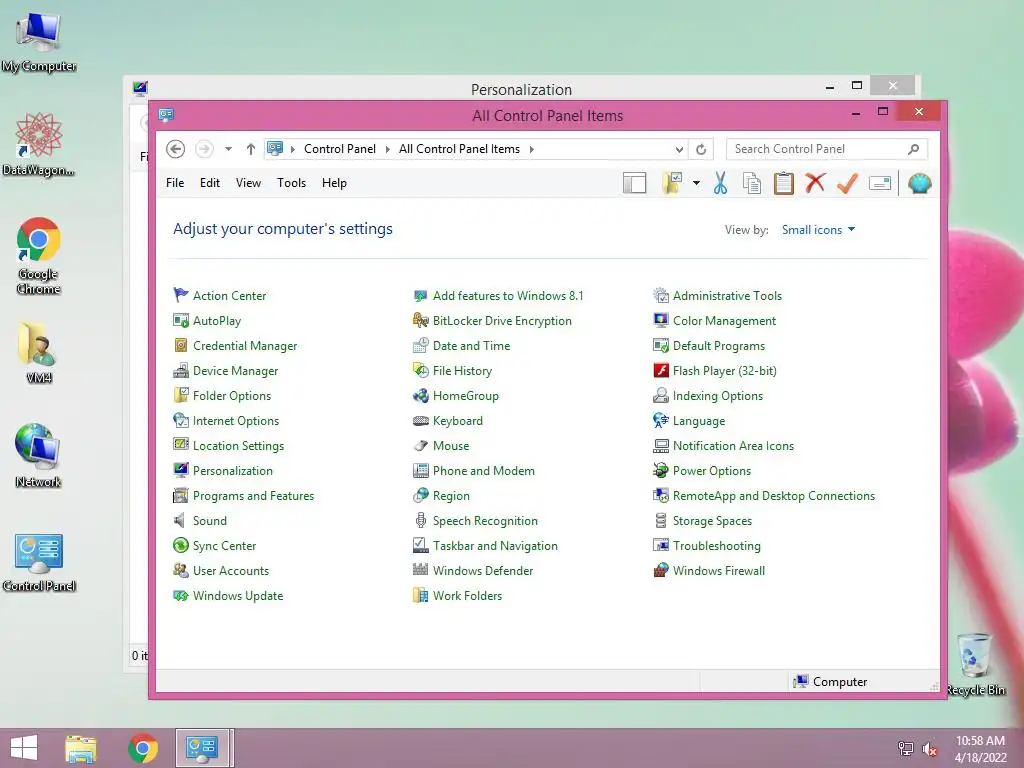Expand chevron after All Control Panel Items
Image resolution: width=1024 pixels, height=768 pixels.
coord(532,149)
